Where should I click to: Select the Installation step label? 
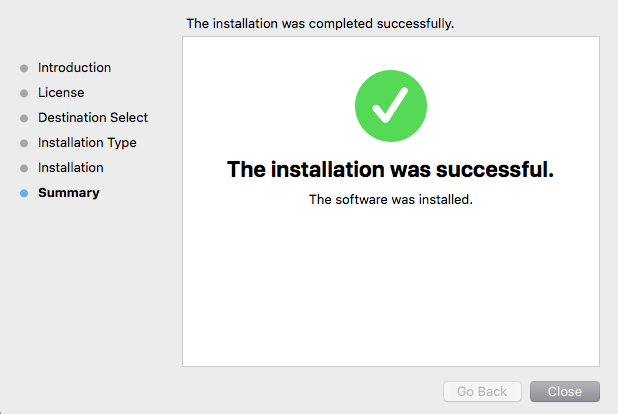click(x=70, y=168)
